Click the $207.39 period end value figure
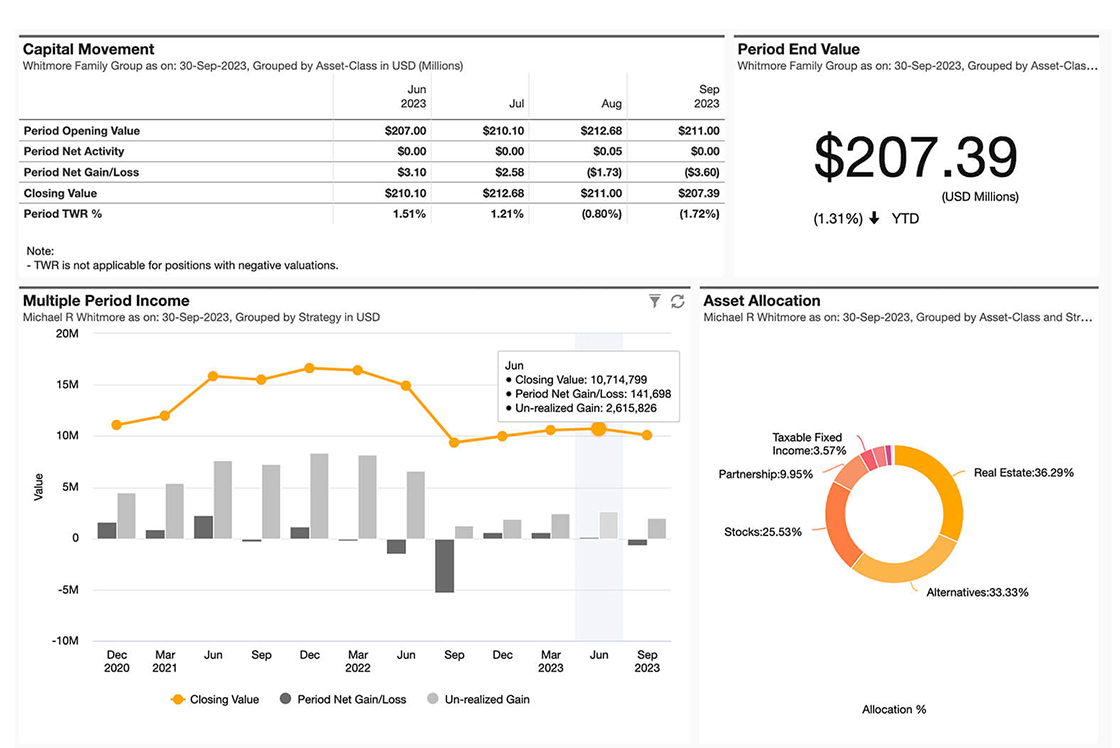1120x748 pixels. (x=915, y=157)
